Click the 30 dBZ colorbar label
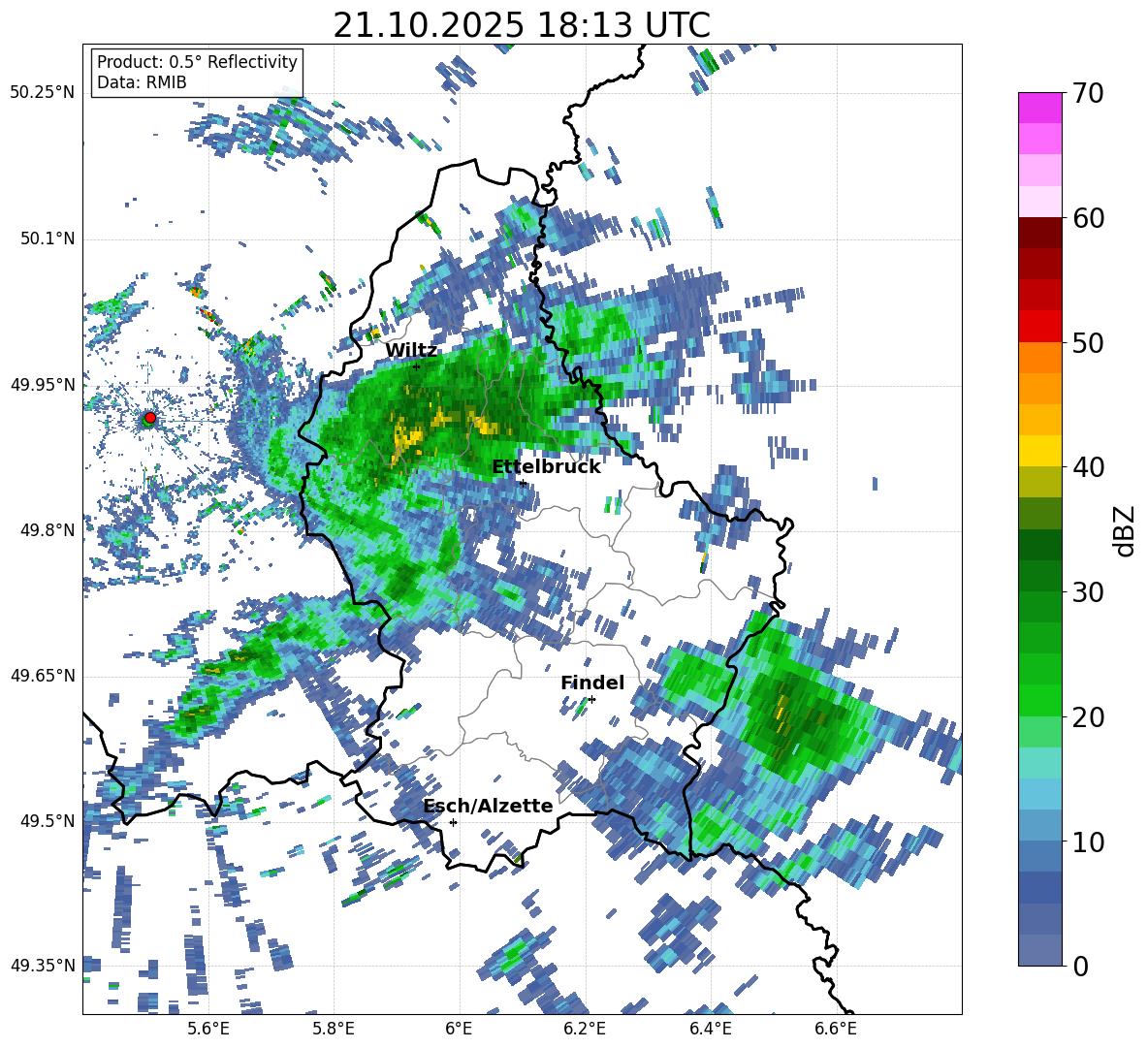The image size is (1148, 1048). (x=1087, y=592)
